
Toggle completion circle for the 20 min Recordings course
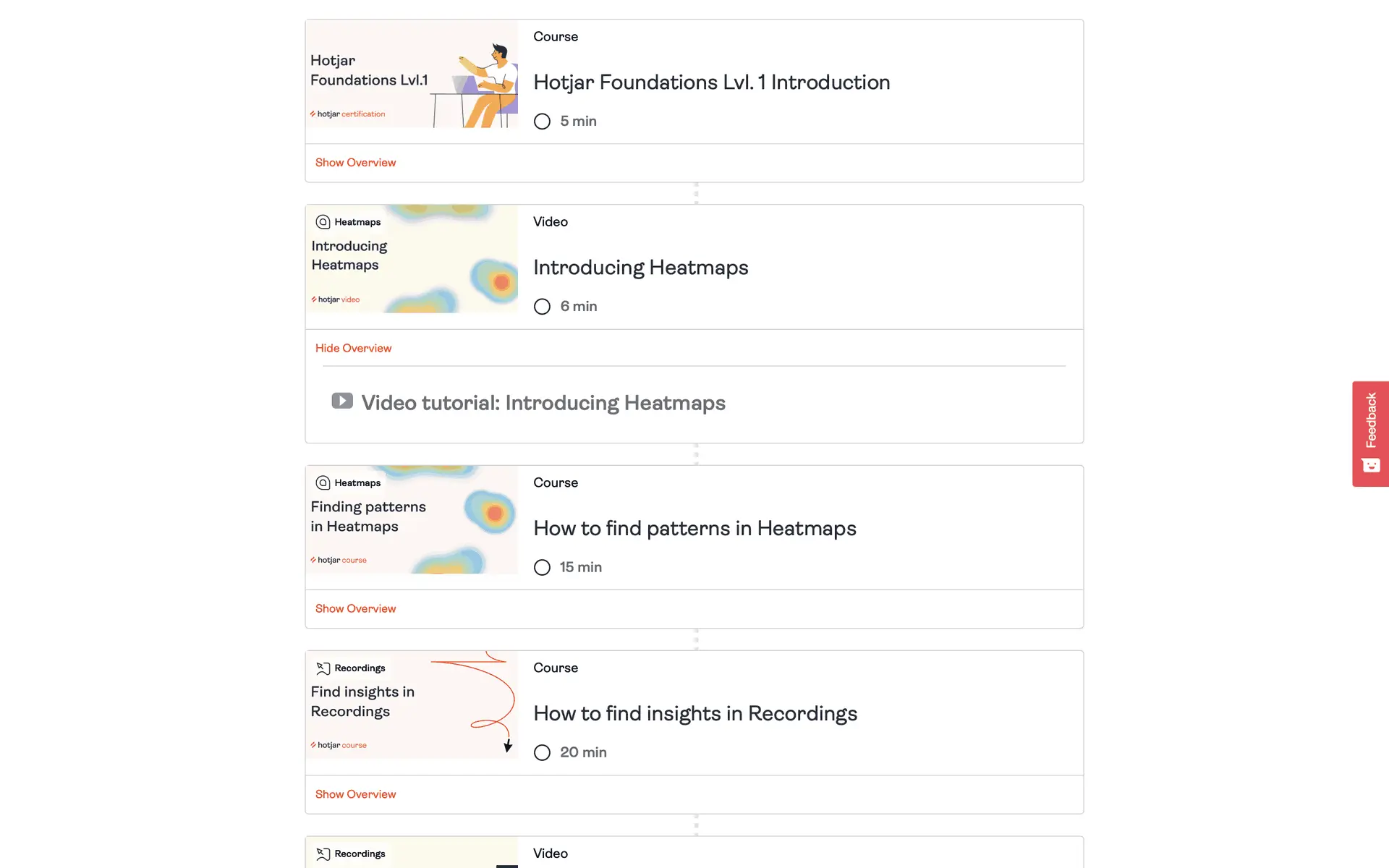coord(542,753)
